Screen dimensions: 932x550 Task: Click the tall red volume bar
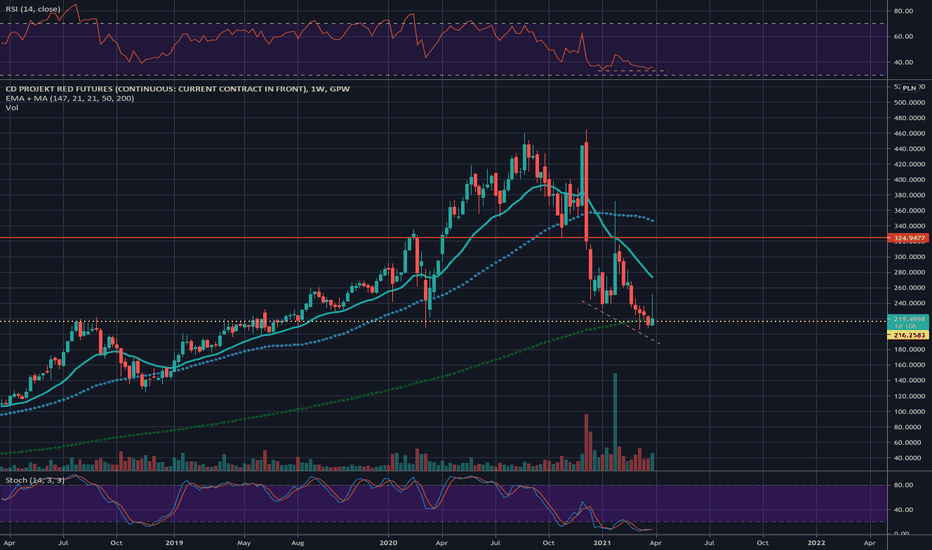pos(587,442)
